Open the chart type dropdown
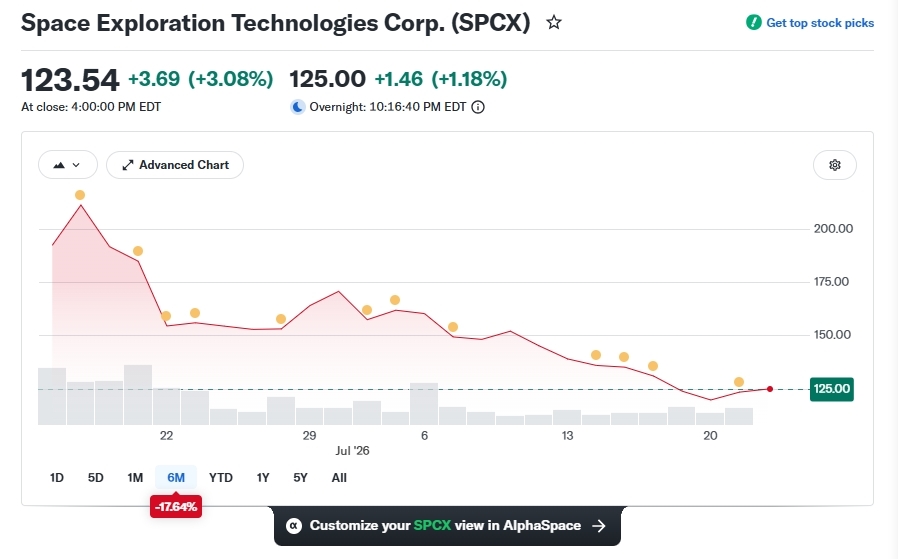 pos(68,165)
